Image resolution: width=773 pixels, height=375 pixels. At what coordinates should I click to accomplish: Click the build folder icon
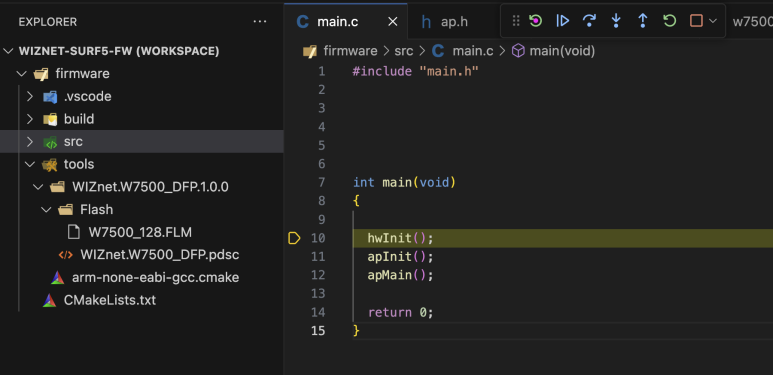[x=50, y=119]
